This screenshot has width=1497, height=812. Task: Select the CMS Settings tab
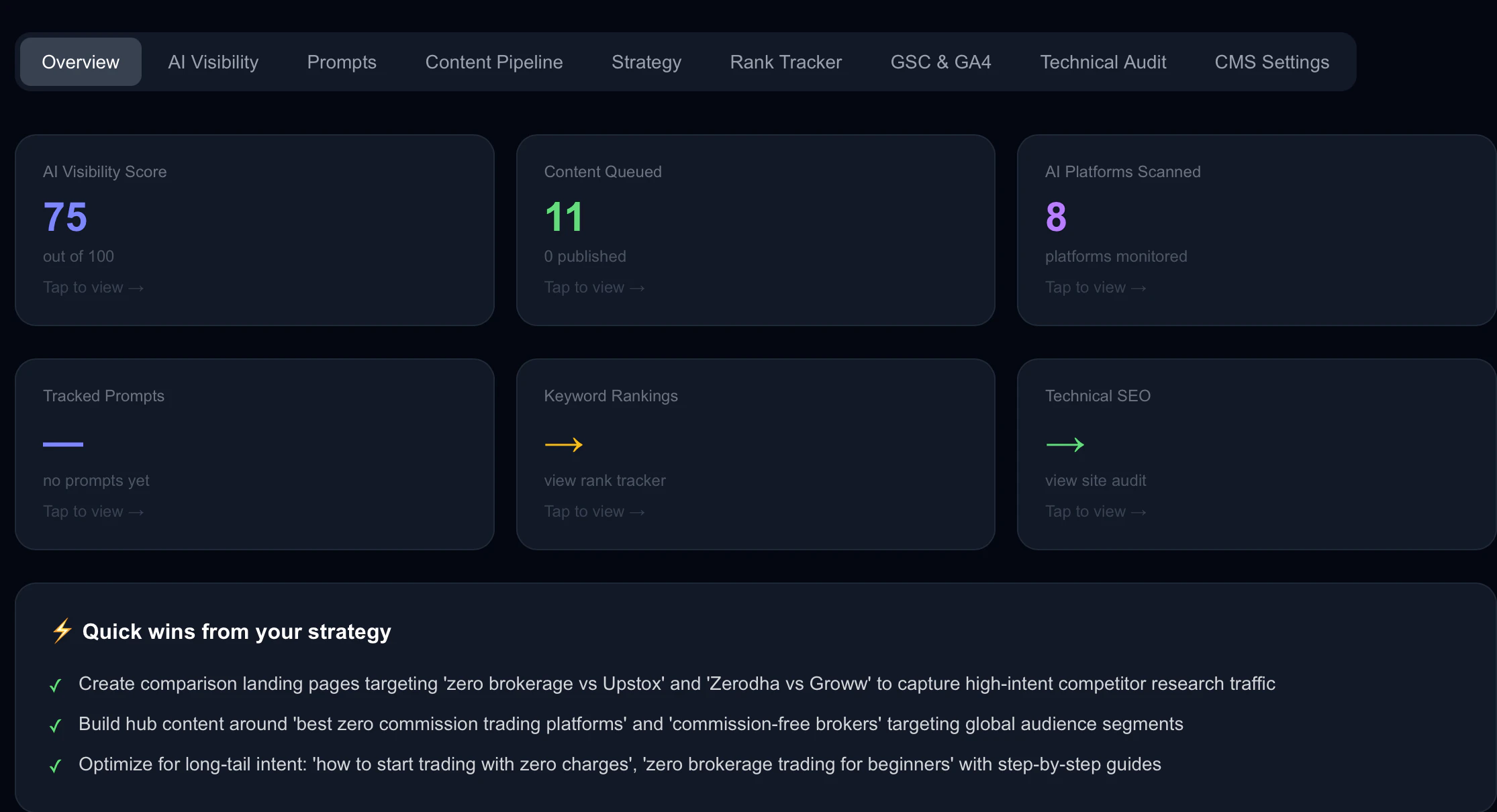(1272, 62)
